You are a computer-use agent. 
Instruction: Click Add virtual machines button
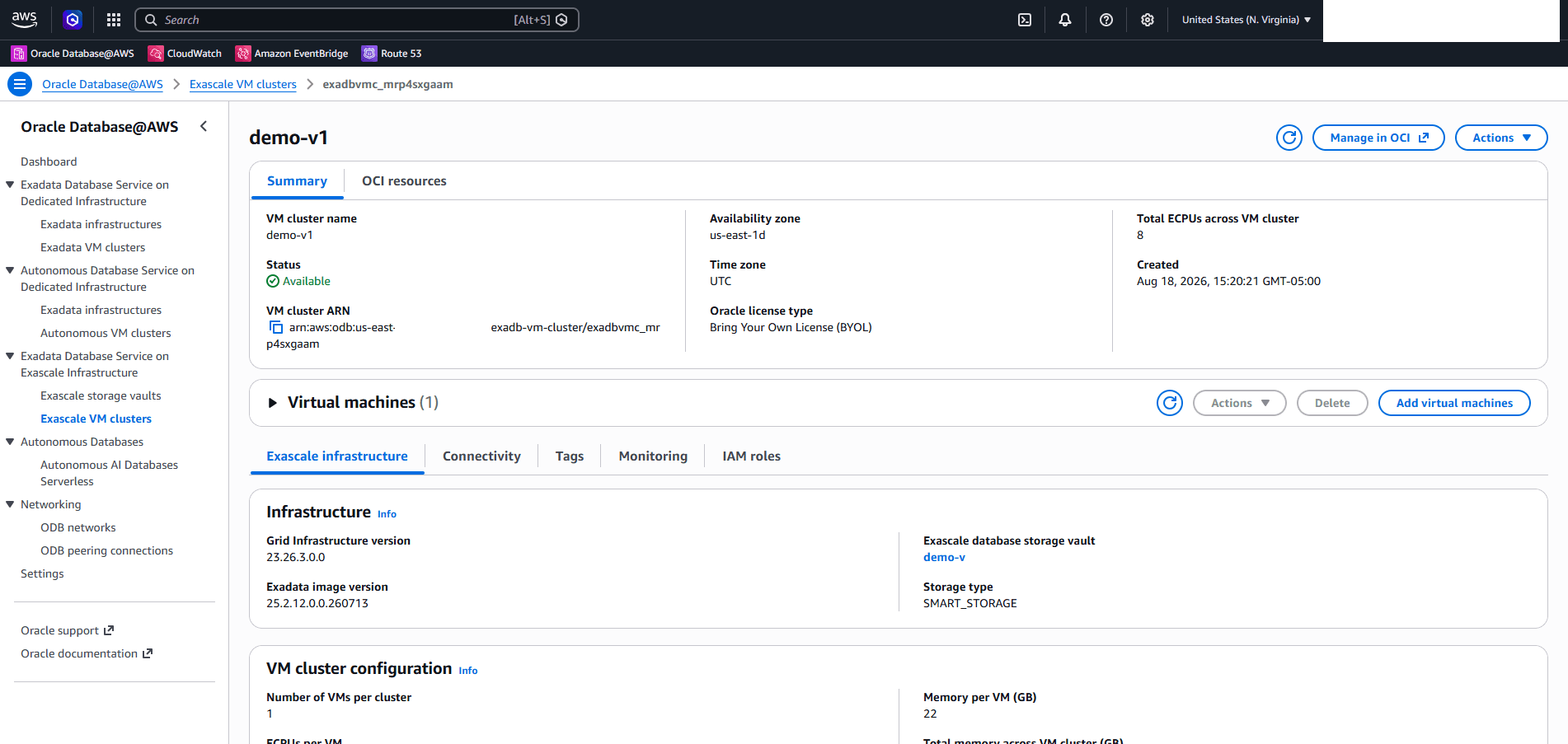(1454, 403)
